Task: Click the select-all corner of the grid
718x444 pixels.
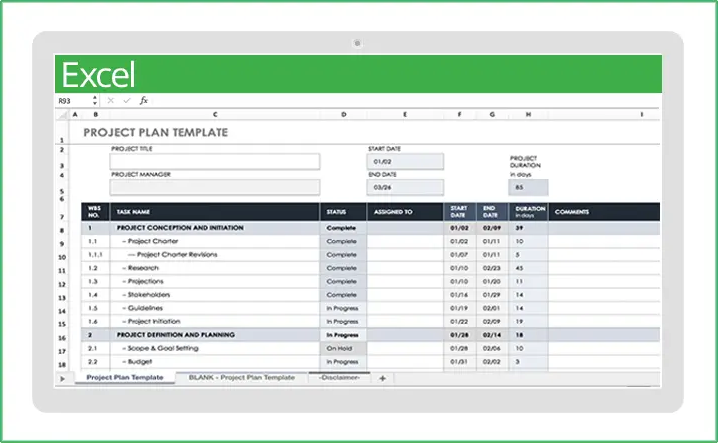Action: point(63,115)
